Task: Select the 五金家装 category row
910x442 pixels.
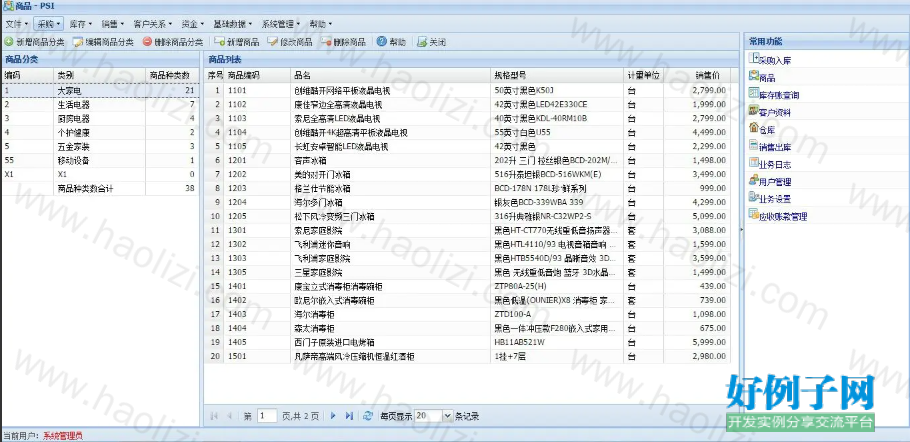Action: (100, 147)
